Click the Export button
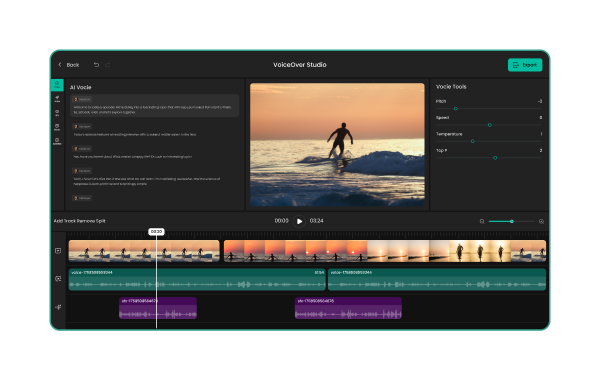The width and height of the screenshot is (600, 380). click(525, 65)
